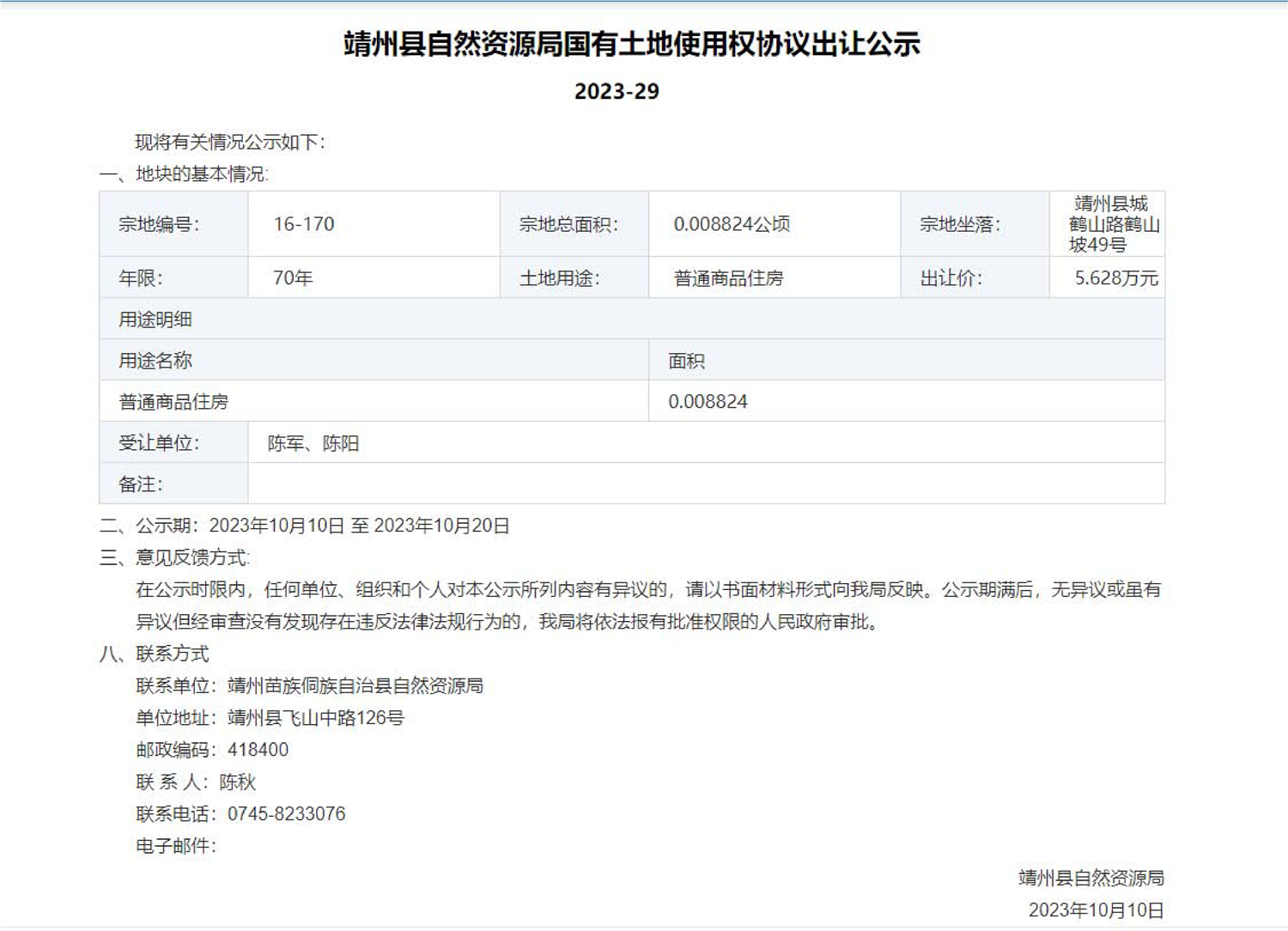Select the area value 0.008824 under 面积
This screenshot has height=931, width=1288.
[708, 402]
